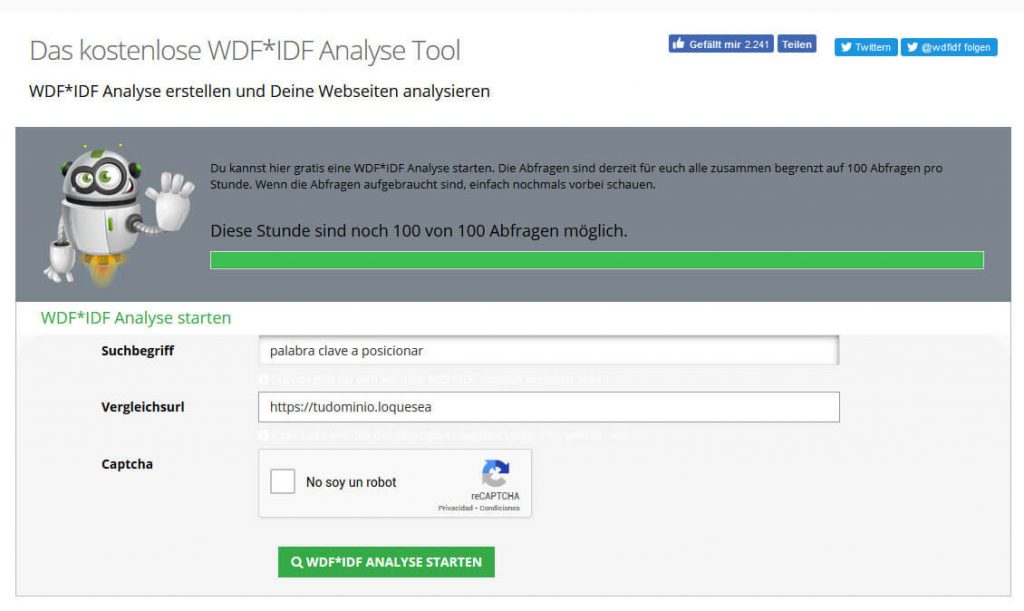Focus the Vergleichsurl input field

(x=549, y=407)
